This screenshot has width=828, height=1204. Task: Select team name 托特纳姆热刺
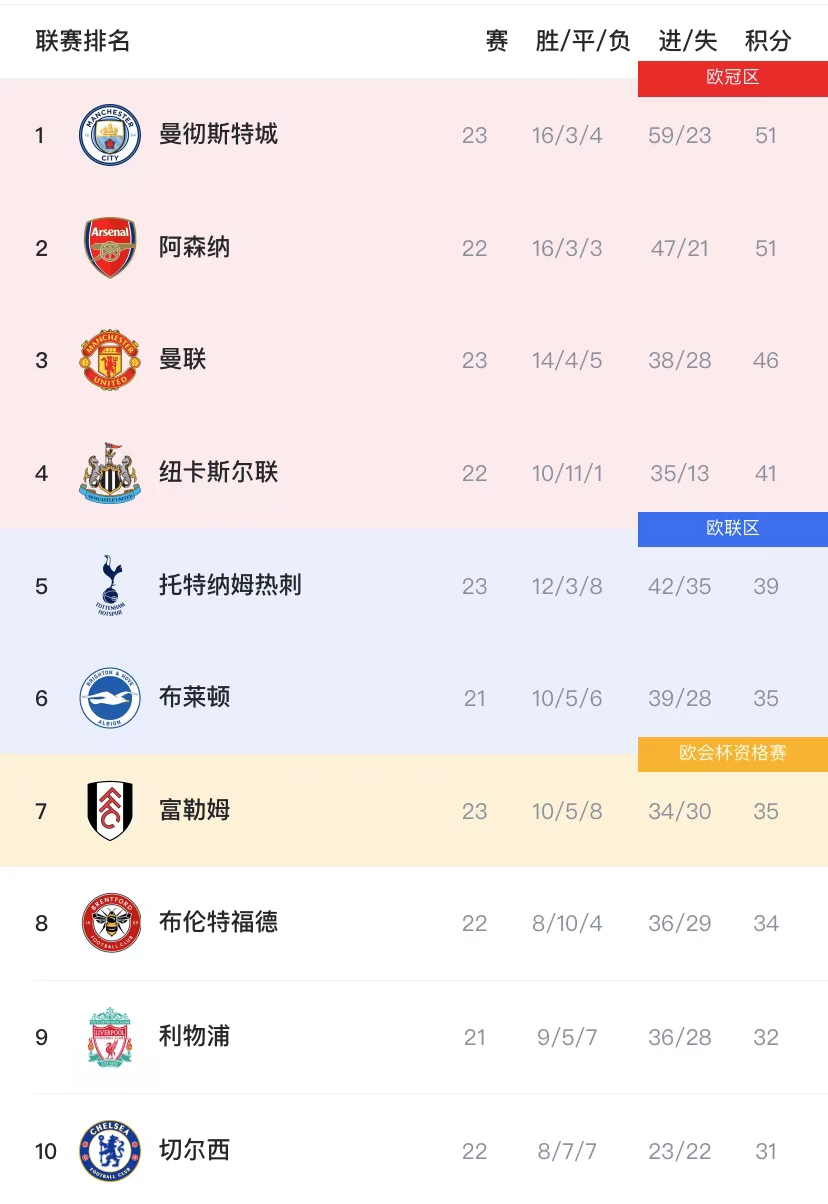[230, 586]
